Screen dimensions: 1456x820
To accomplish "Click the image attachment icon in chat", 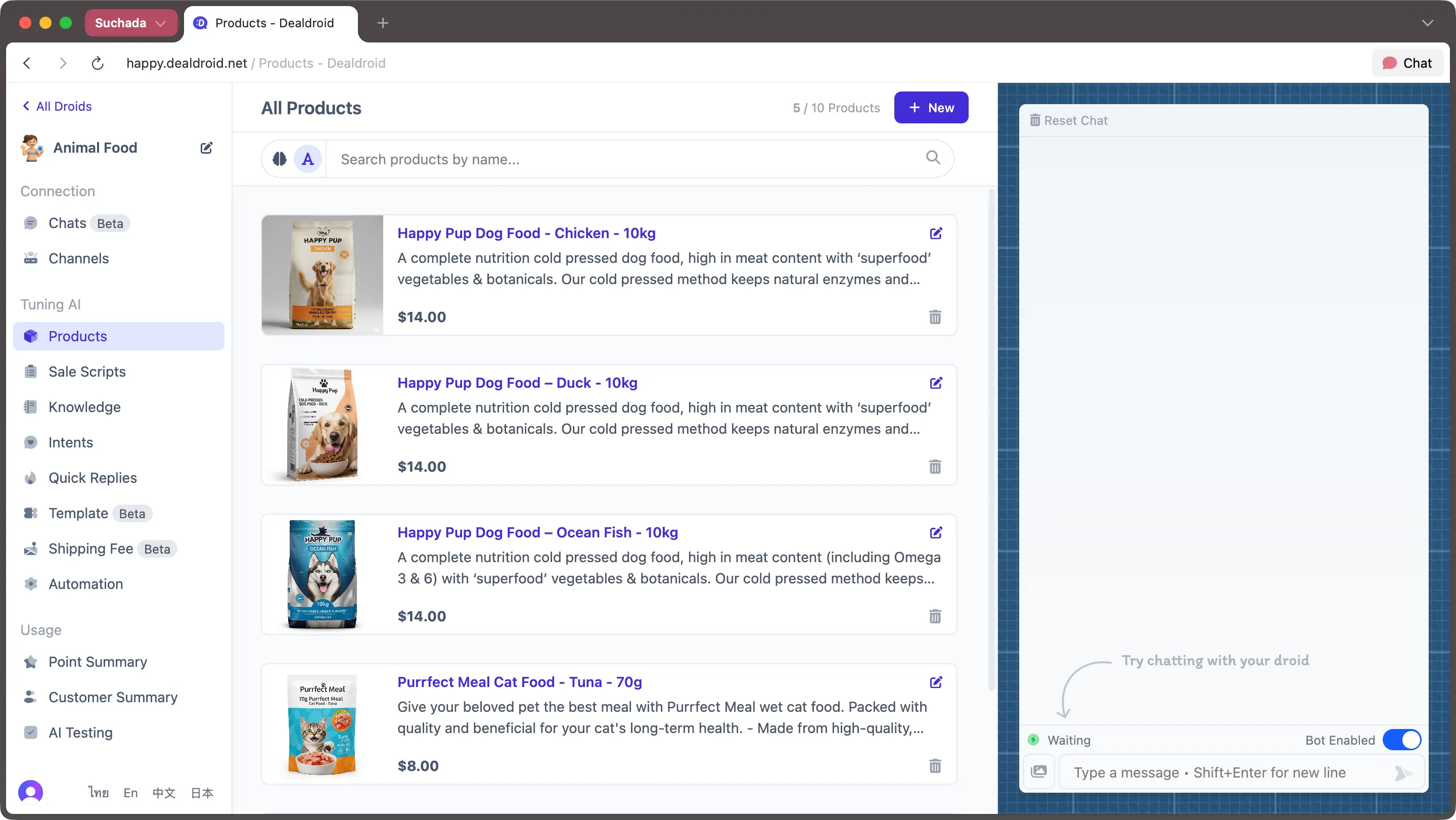I will coord(1039,771).
